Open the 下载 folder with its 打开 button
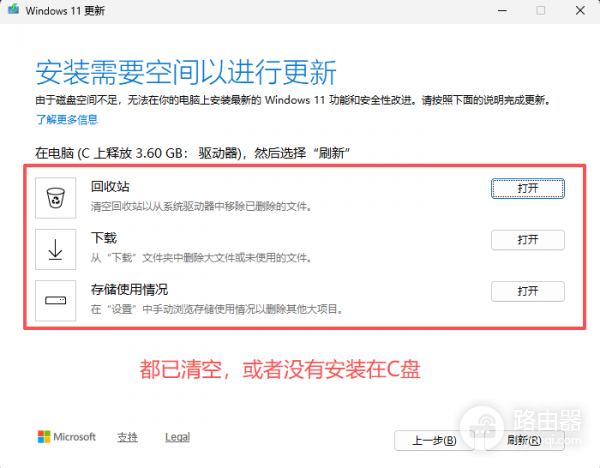The width and height of the screenshot is (600, 468). coord(528,240)
